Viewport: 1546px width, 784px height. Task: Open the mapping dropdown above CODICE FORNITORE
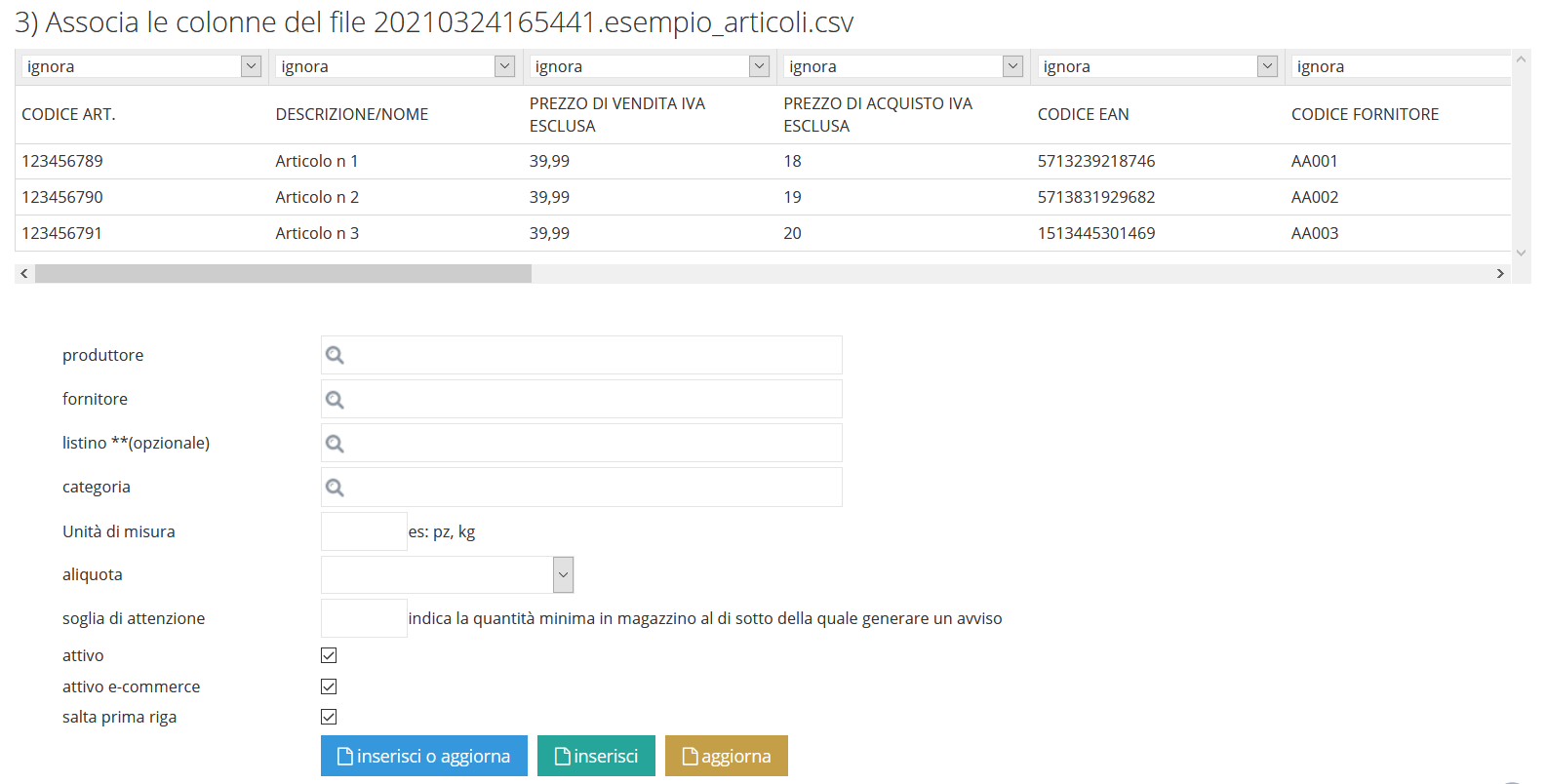click(x=1401, y=66)
